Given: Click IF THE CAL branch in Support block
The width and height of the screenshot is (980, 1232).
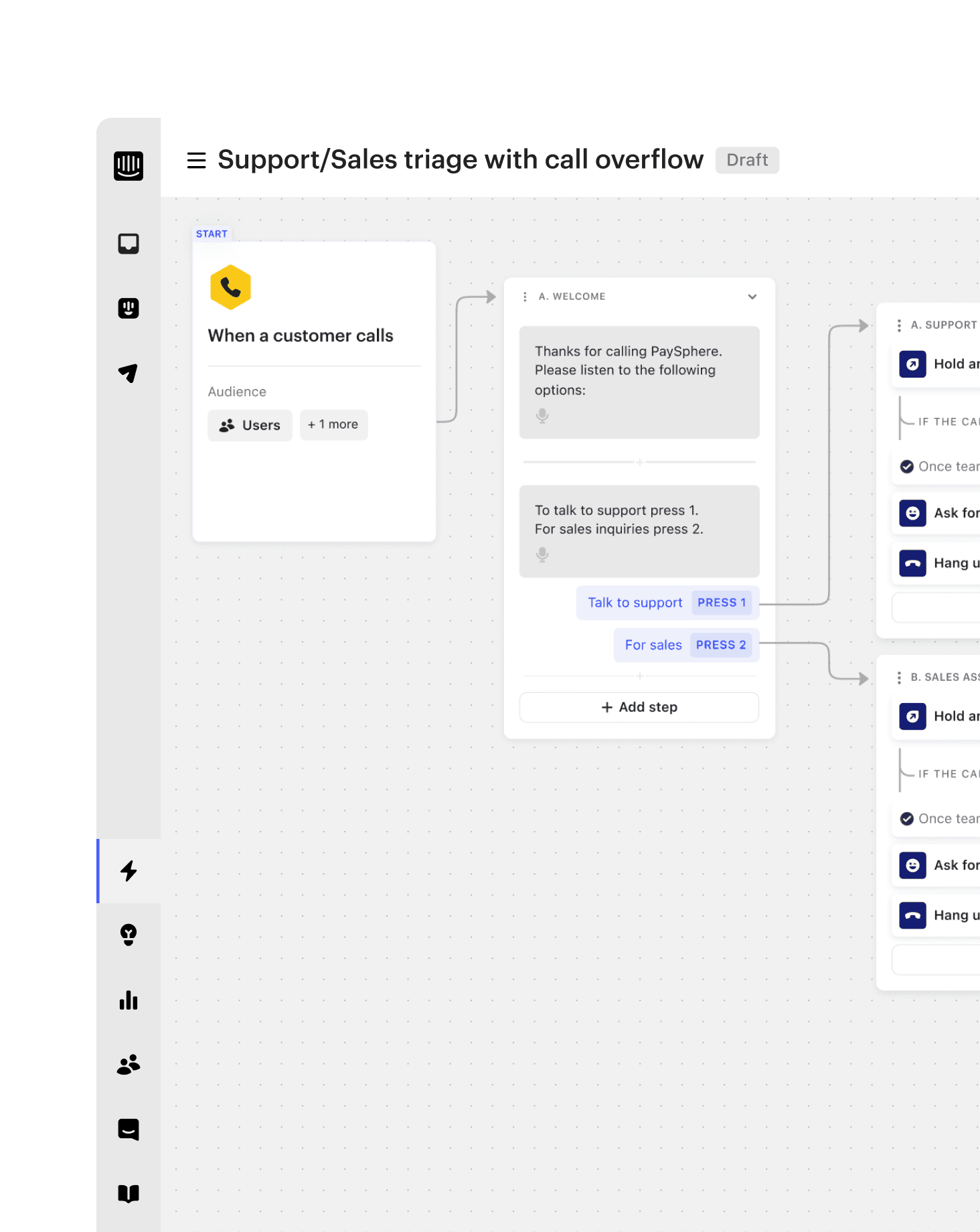Looking at the screenshot, I should (949, 422).
